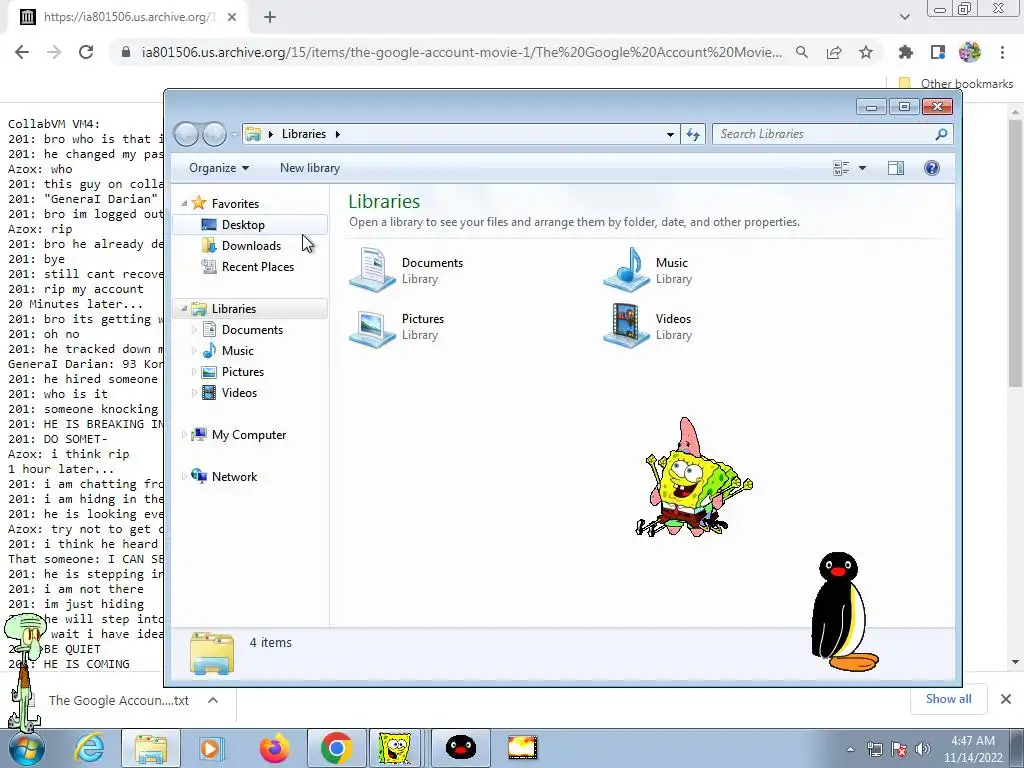Image resolution: width=1024 pixels, height=768 pixels.
Task: Open download item options chevron
Action: click(213, 700)
